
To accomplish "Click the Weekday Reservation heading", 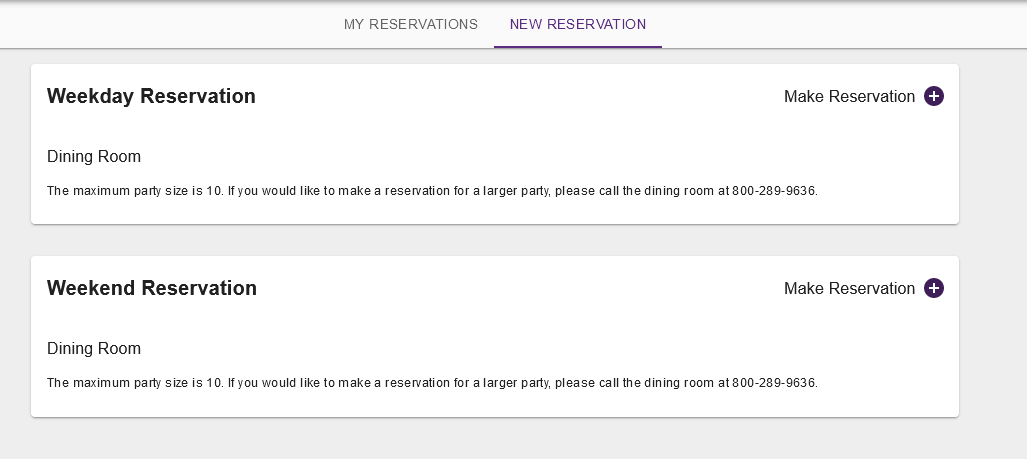I will click(151, 96).
